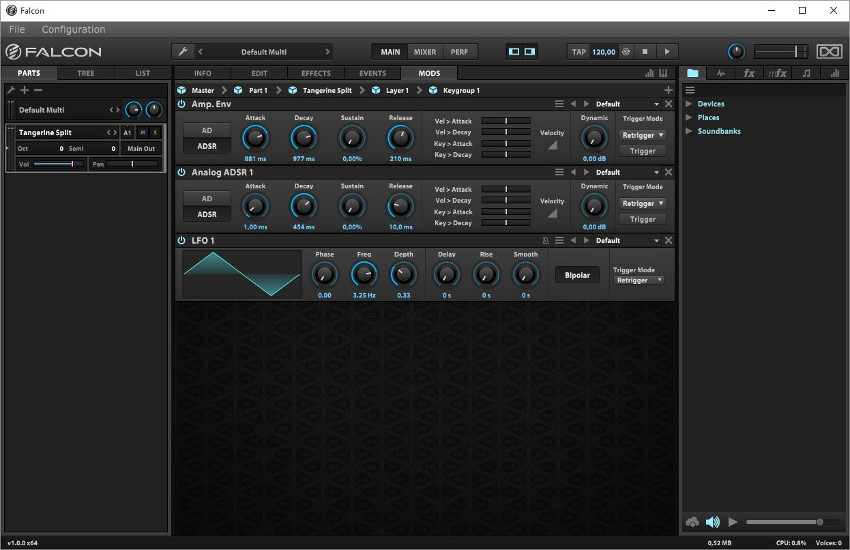Select the MIXER view button

click(x=425, y=52)
